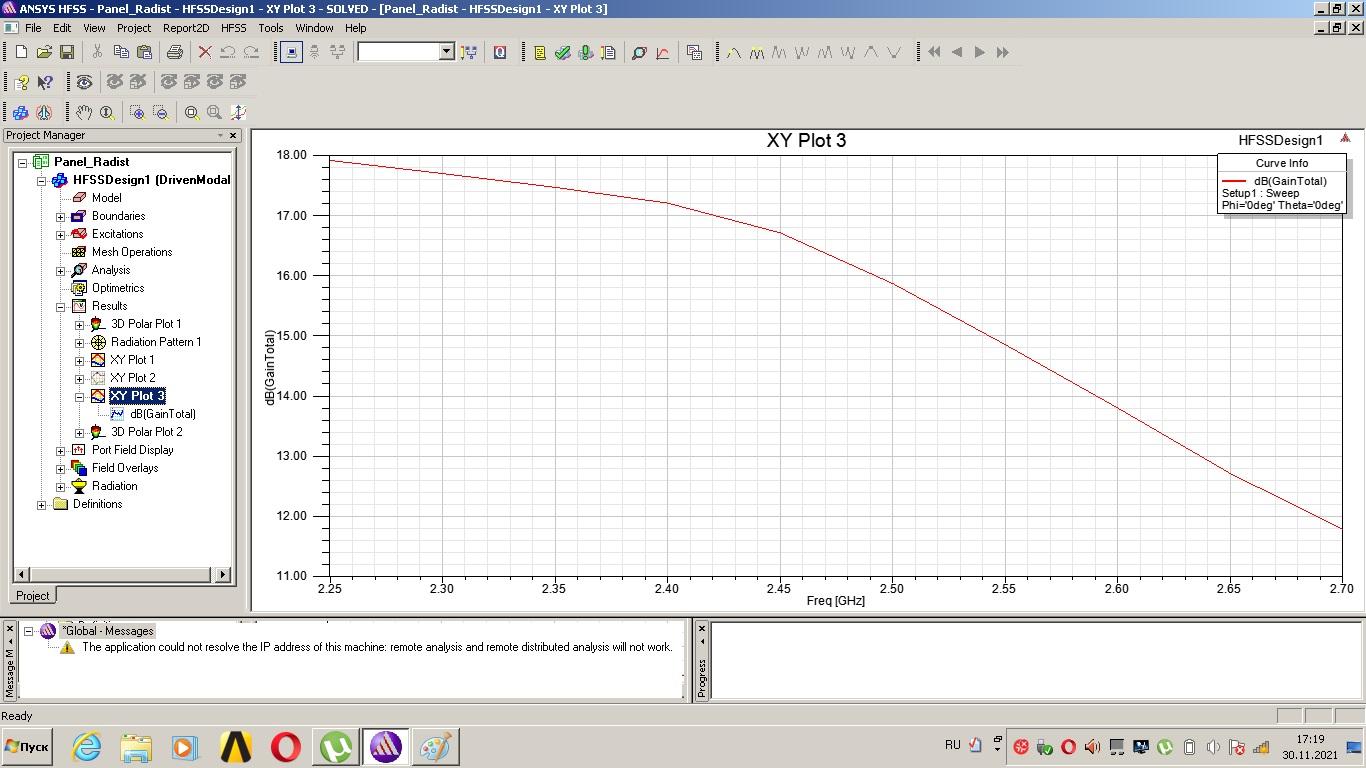Click the Project tab below tree
This screenshot has width=1366, height=768.
tap(32, 596)
